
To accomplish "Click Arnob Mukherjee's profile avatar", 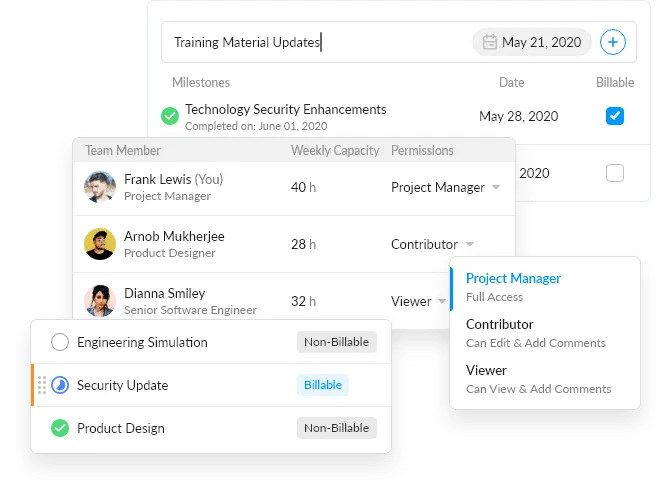I will [x=100, y=244].
